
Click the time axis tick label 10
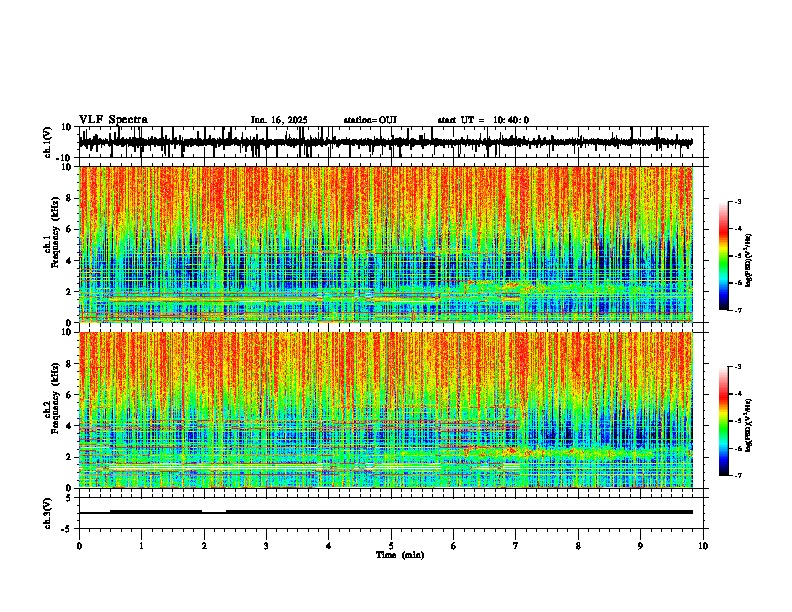click(703, 546)
